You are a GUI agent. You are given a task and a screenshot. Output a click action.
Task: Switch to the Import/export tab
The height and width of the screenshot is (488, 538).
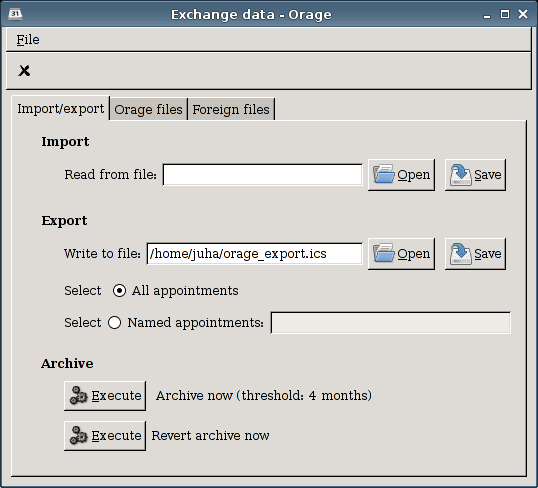(x=60, y=108)
